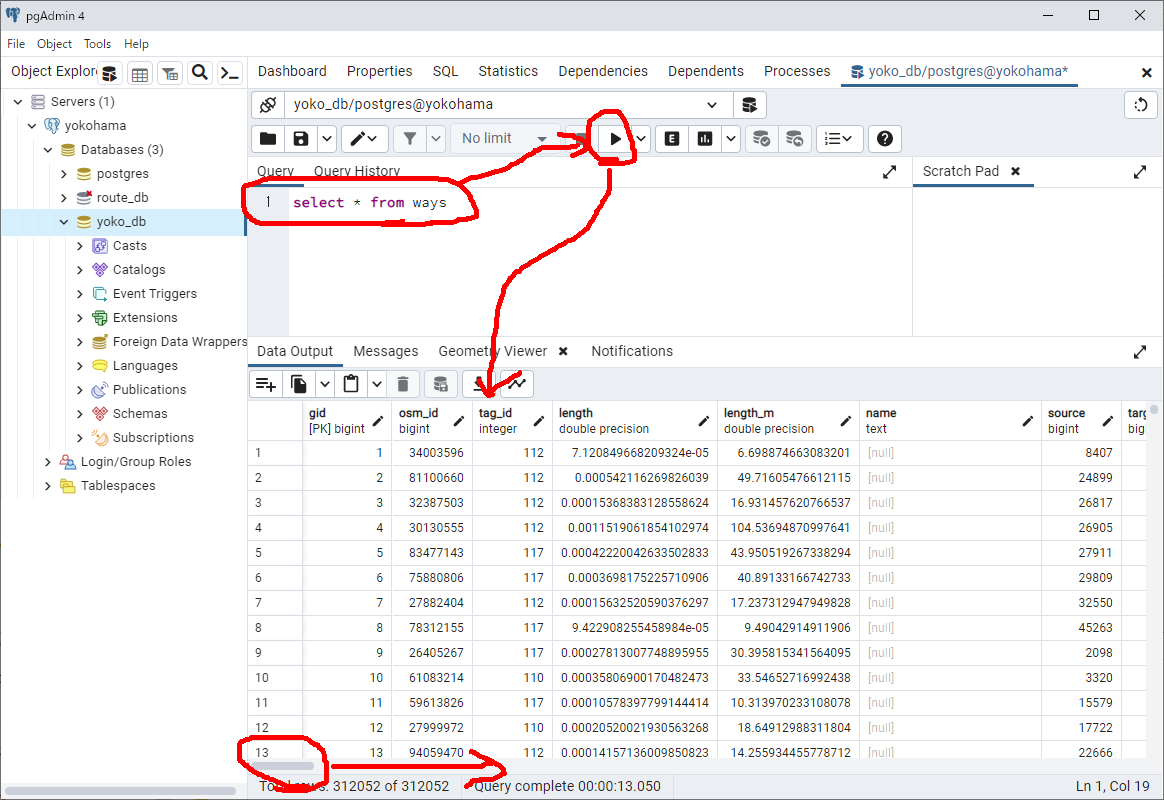Screen dimensions: 1164x800
Task: Click the gid column edit pencil
Action: [378, 421]
